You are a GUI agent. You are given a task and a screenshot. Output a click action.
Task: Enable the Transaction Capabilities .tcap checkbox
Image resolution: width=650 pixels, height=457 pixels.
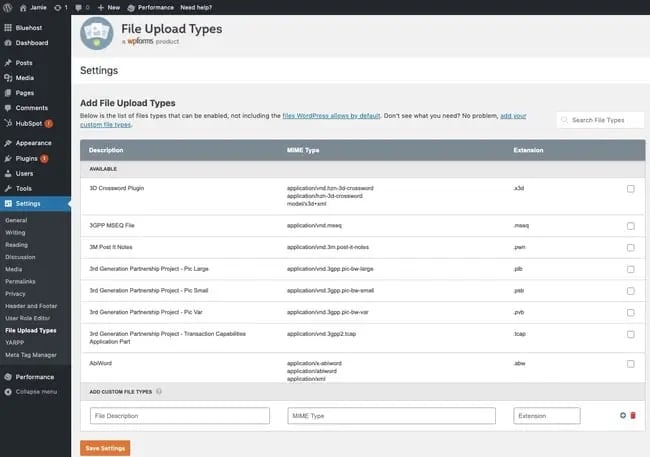pyautogui.click(x=631, y=334)
